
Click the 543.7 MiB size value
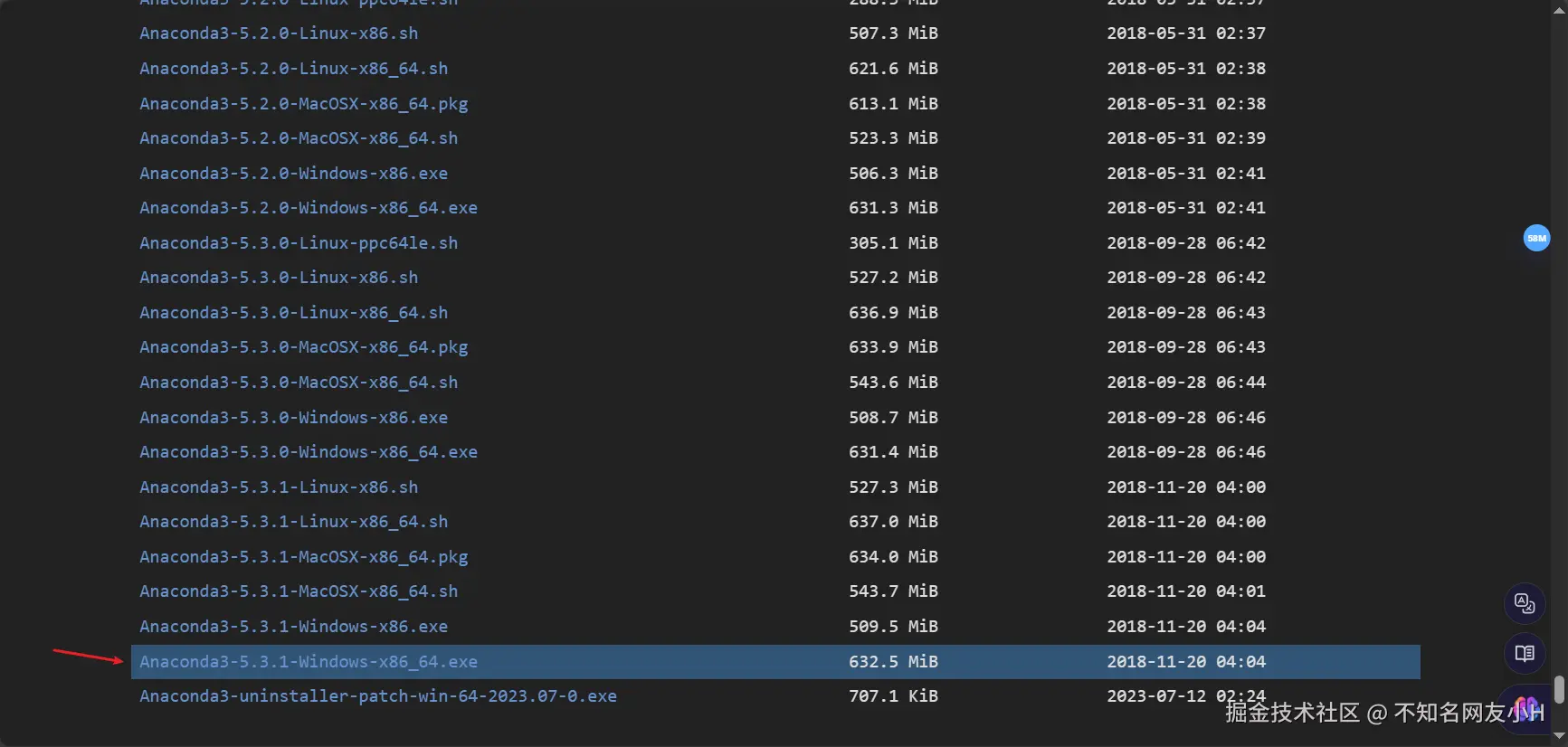pos(893,591)
